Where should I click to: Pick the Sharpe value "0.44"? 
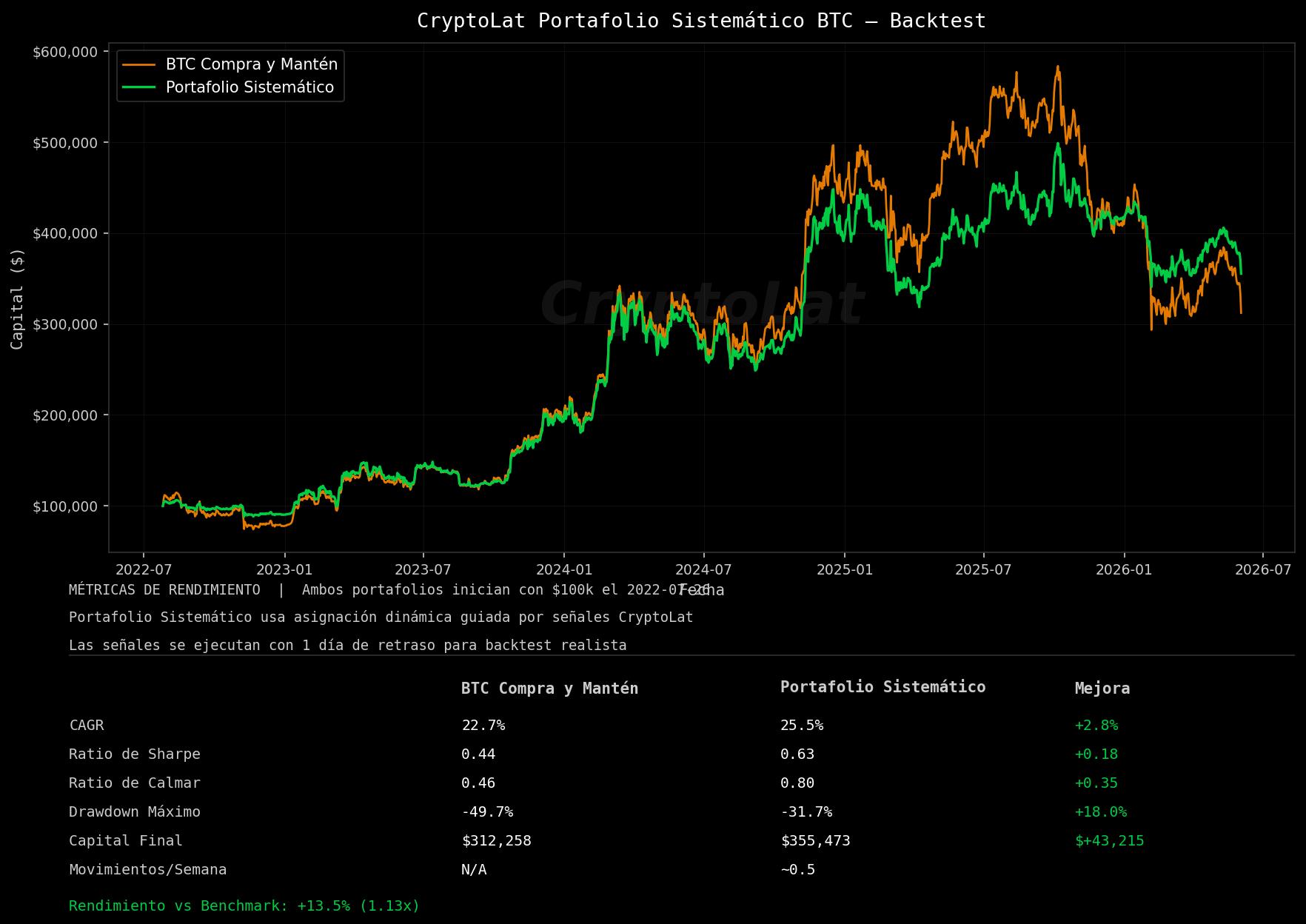pos(478,754)
